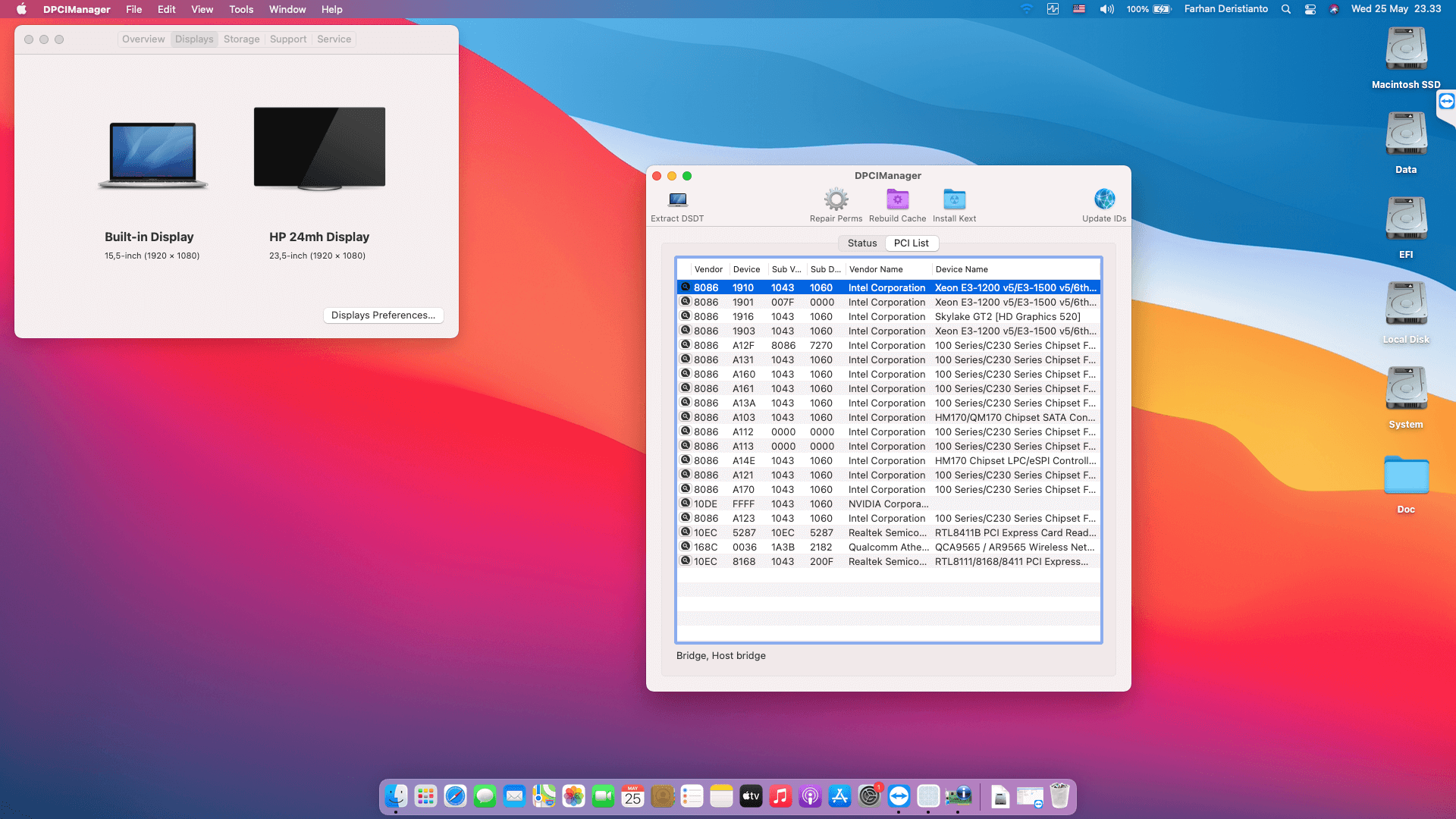The height and width of the screenshot is (819, 1456).
Task: Switch to the Status tab
Action: pyautogui.click(x=862, y=243)
